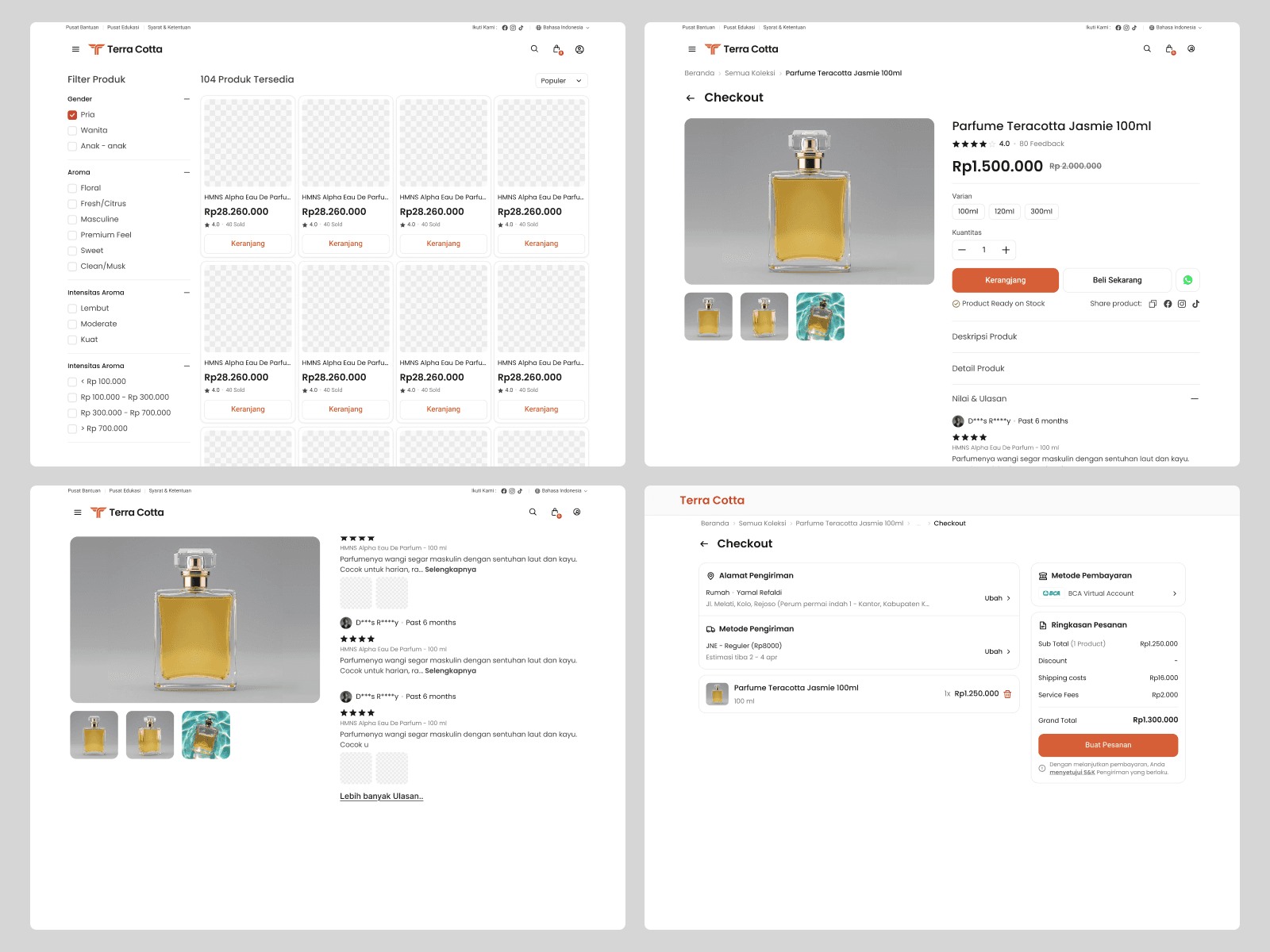The image size is (1270, 952).
Task: Check the Wanita gender filter
Action: pyautogui.click(x=72, y=131)
